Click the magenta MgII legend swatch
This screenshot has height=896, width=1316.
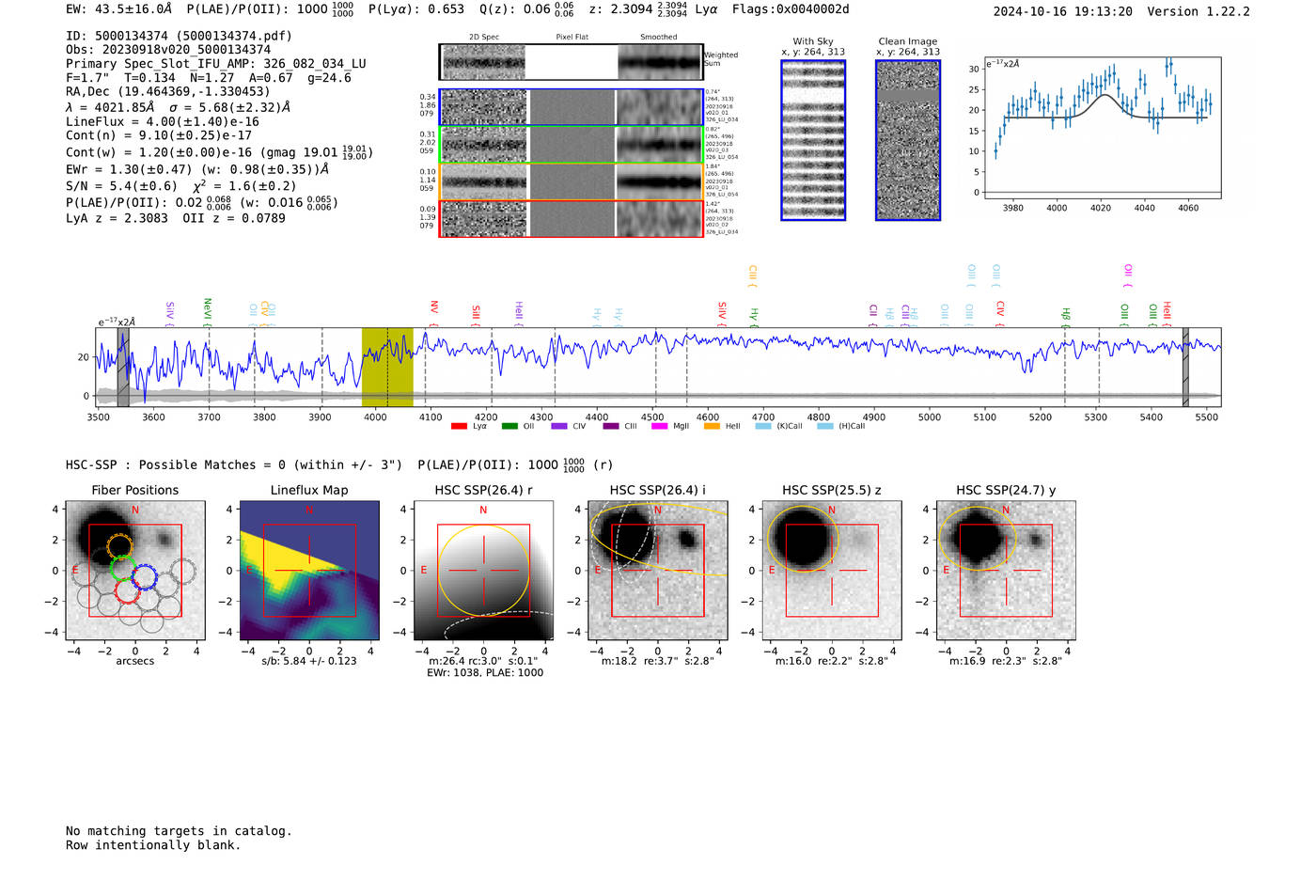click(659, 426)
